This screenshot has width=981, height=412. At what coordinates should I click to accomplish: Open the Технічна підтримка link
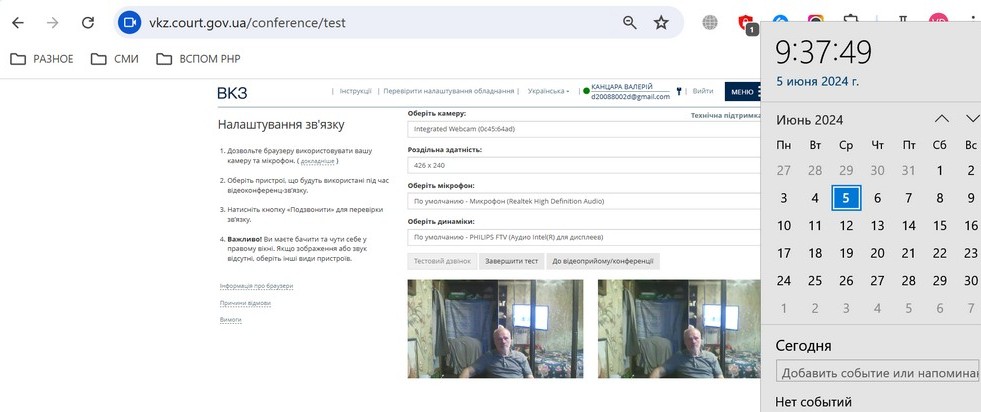(x=726, y=116)
